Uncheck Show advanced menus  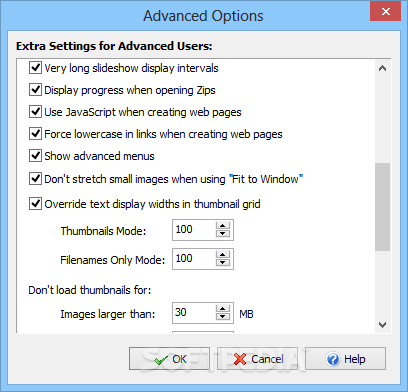click(35, 156)
